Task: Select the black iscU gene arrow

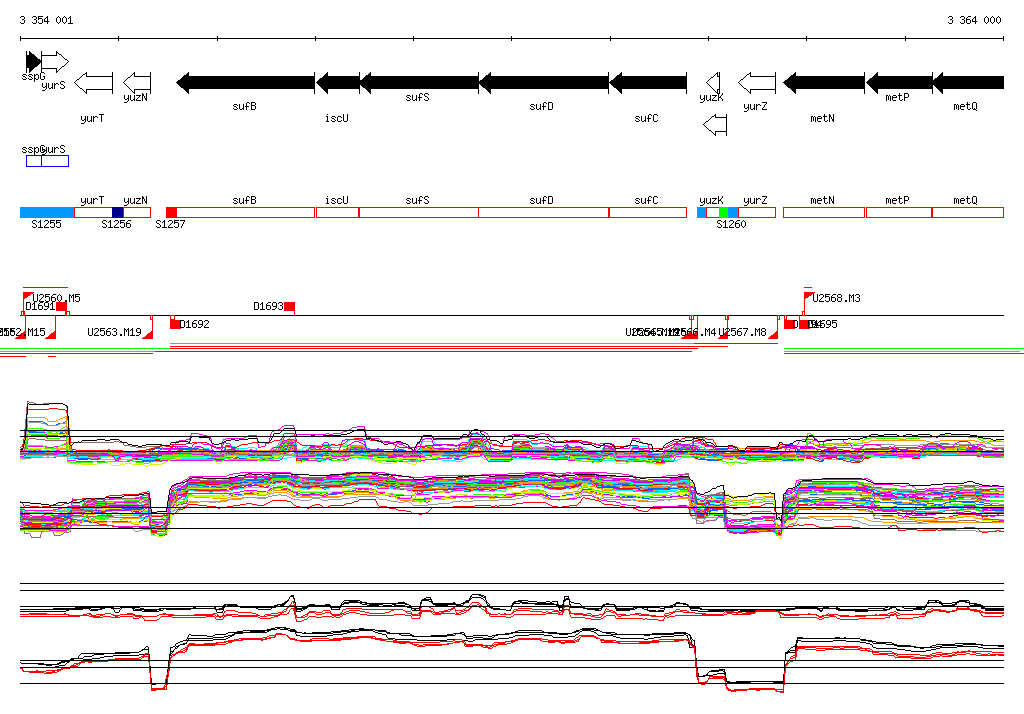Action: click(x=338, y=83)
